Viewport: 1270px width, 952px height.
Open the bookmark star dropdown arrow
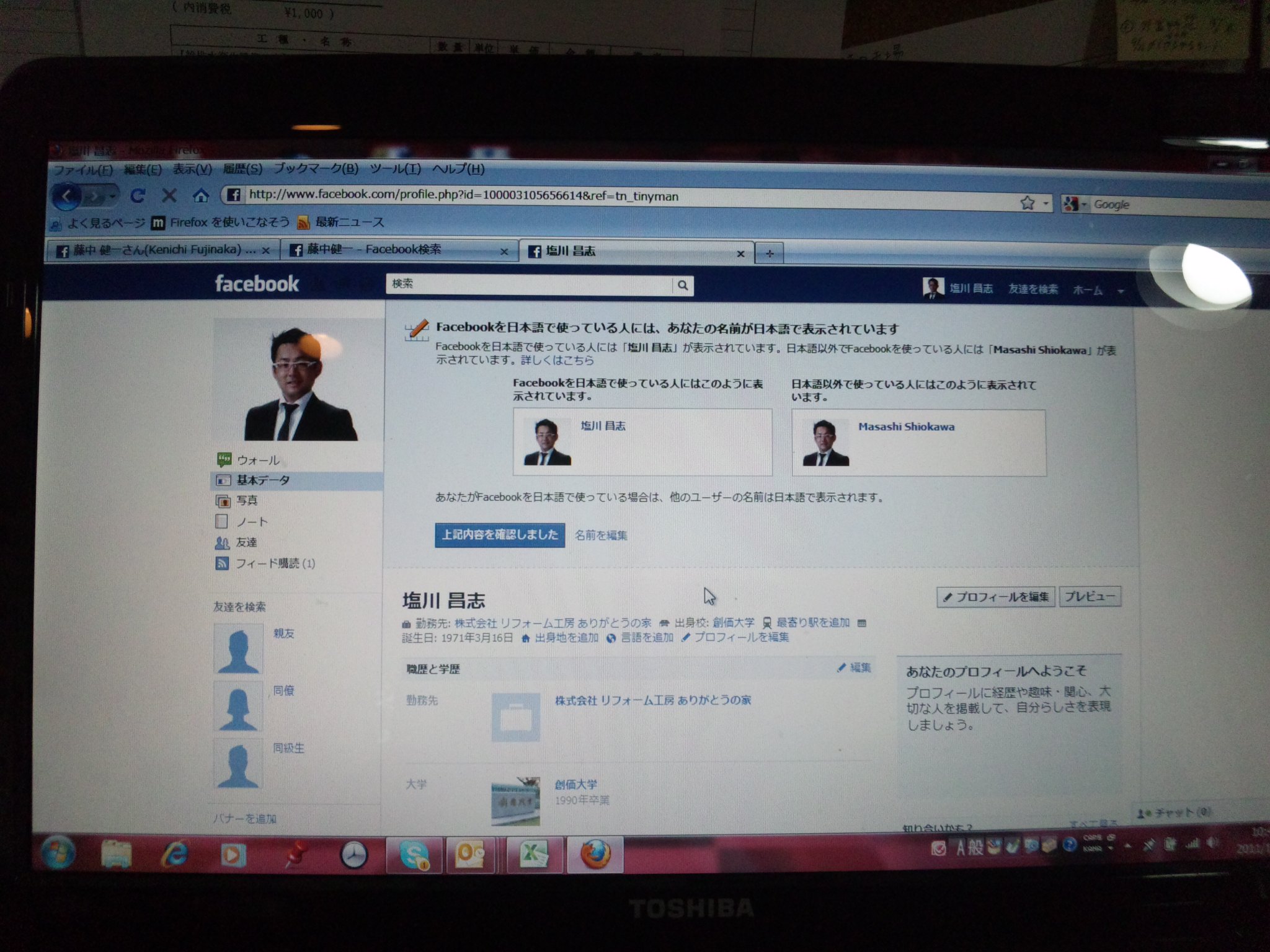click(1046, 203)
